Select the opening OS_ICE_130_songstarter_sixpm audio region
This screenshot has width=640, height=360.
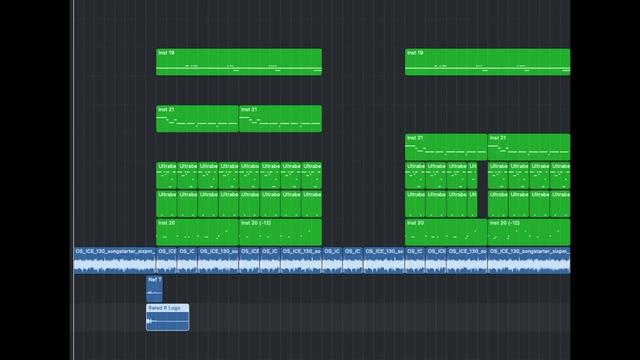click(x=115, y=260)
